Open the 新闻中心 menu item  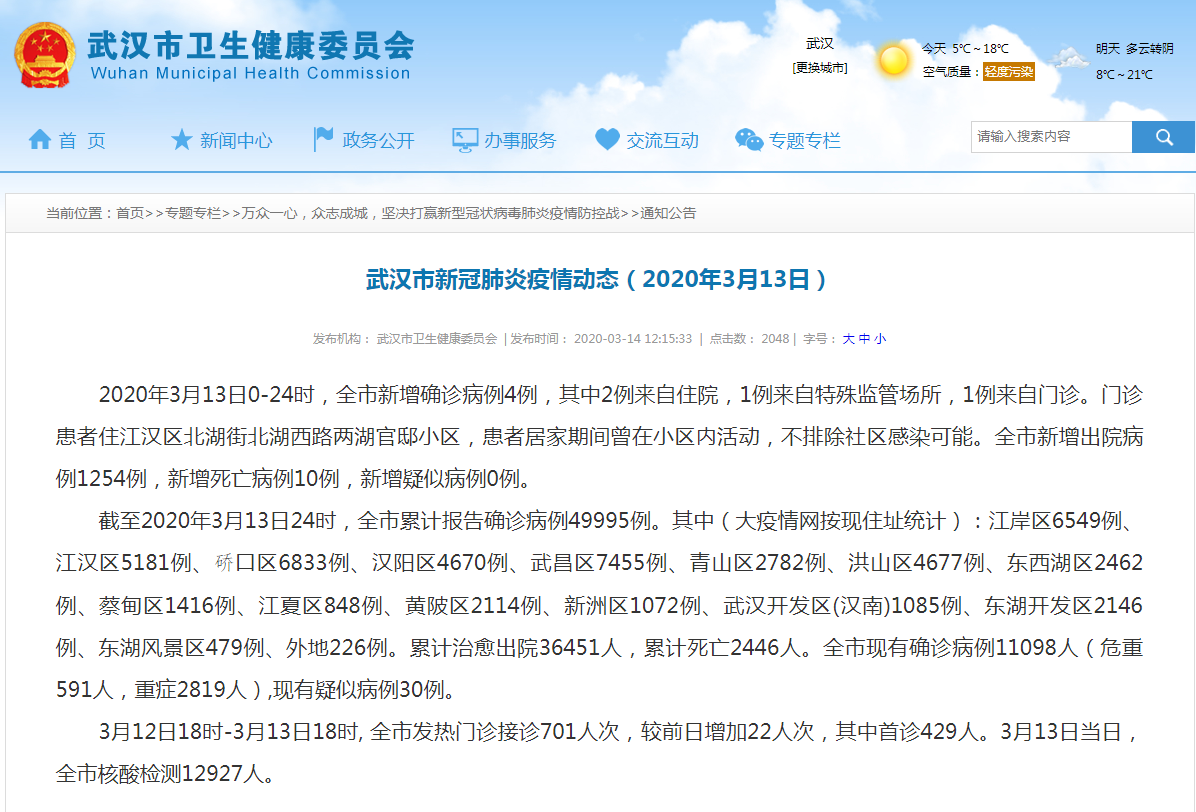[x=236, y=141]
